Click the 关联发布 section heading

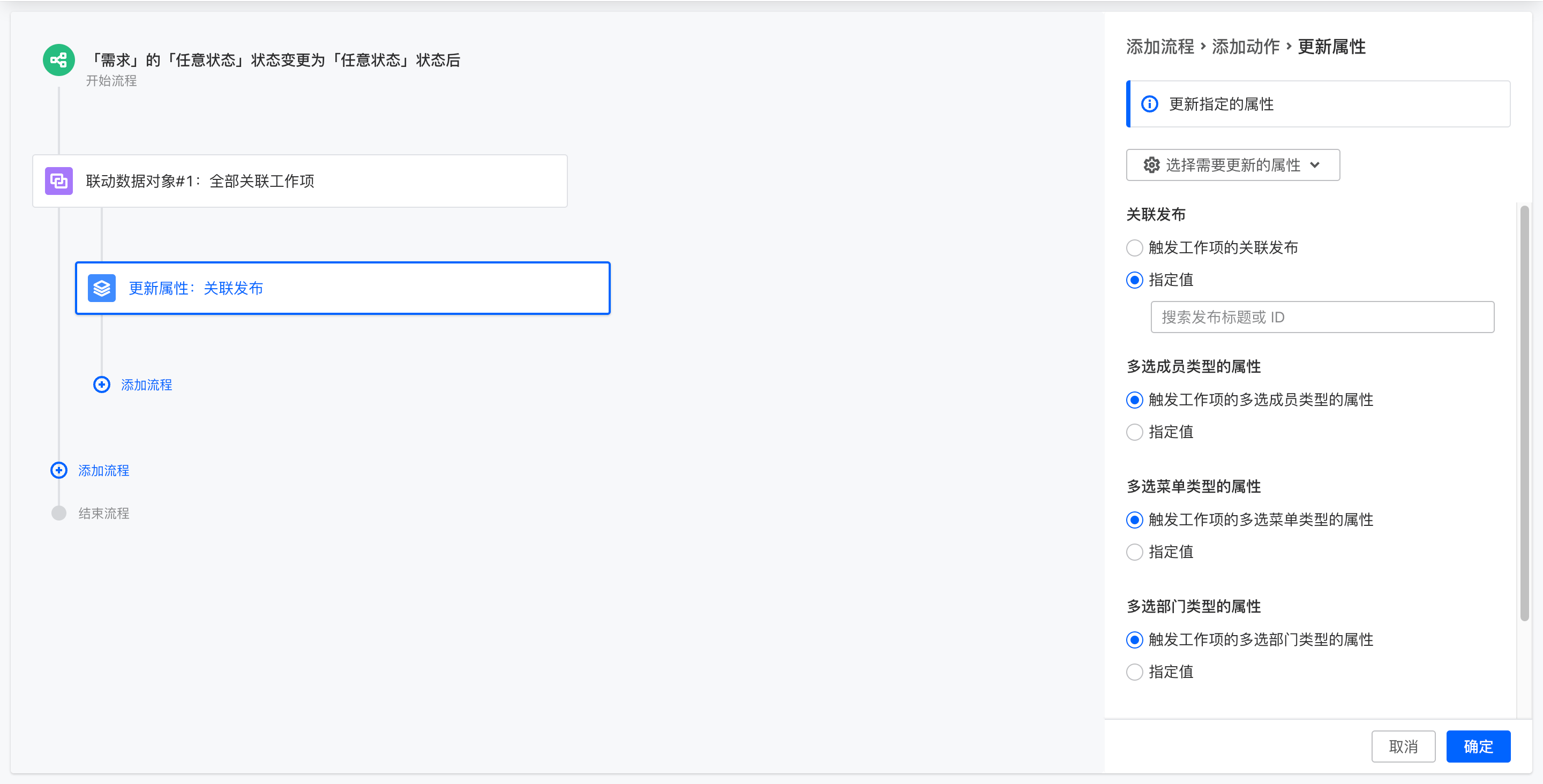pyautogui.click(x=1156, y=214)
